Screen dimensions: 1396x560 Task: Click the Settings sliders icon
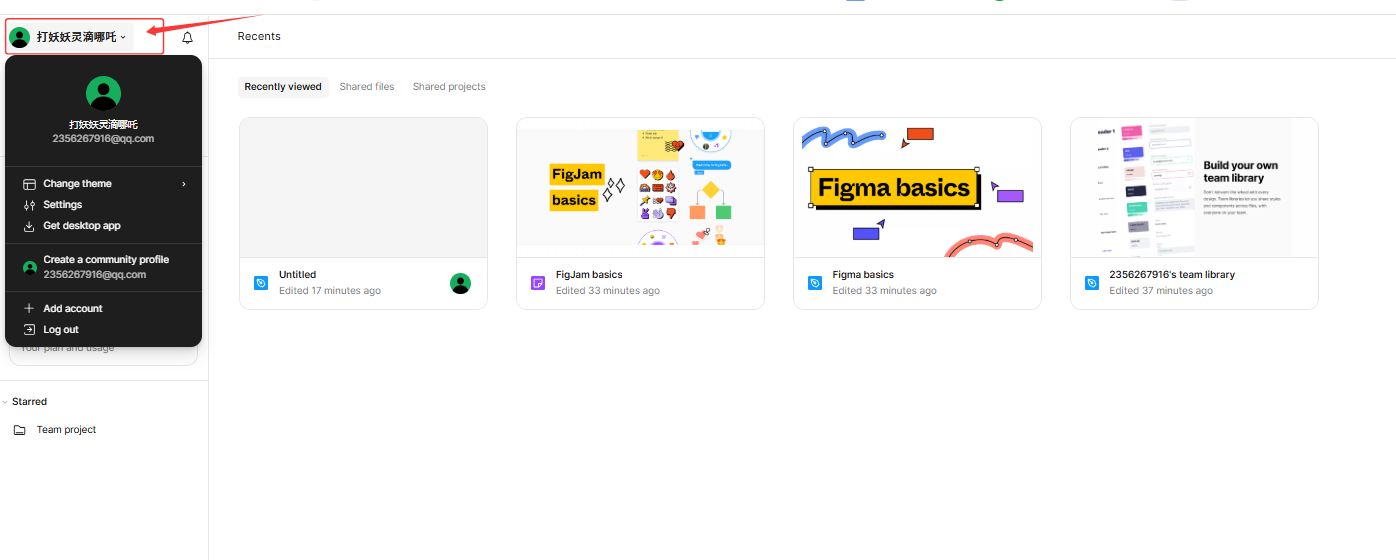click(29, 205)
